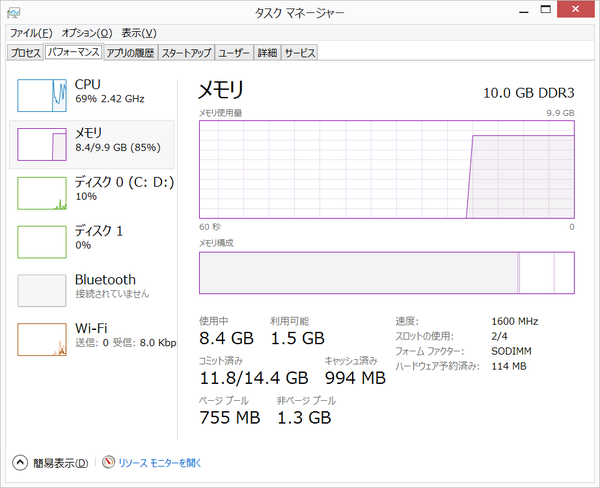Switch to the アプリの履歴 tab
Image resolution: width=600 pixels, height=488 pixels.
(130, 52)
